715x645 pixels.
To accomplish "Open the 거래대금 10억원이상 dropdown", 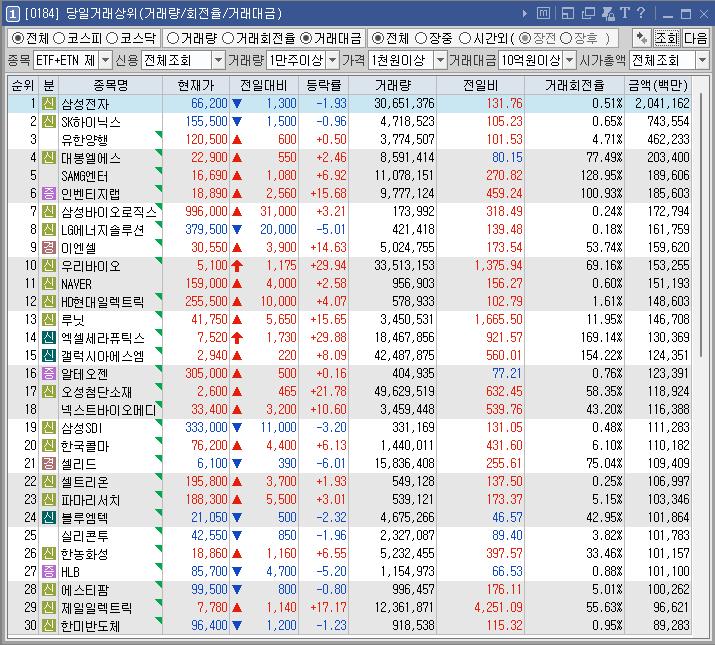I will point(570,60).
